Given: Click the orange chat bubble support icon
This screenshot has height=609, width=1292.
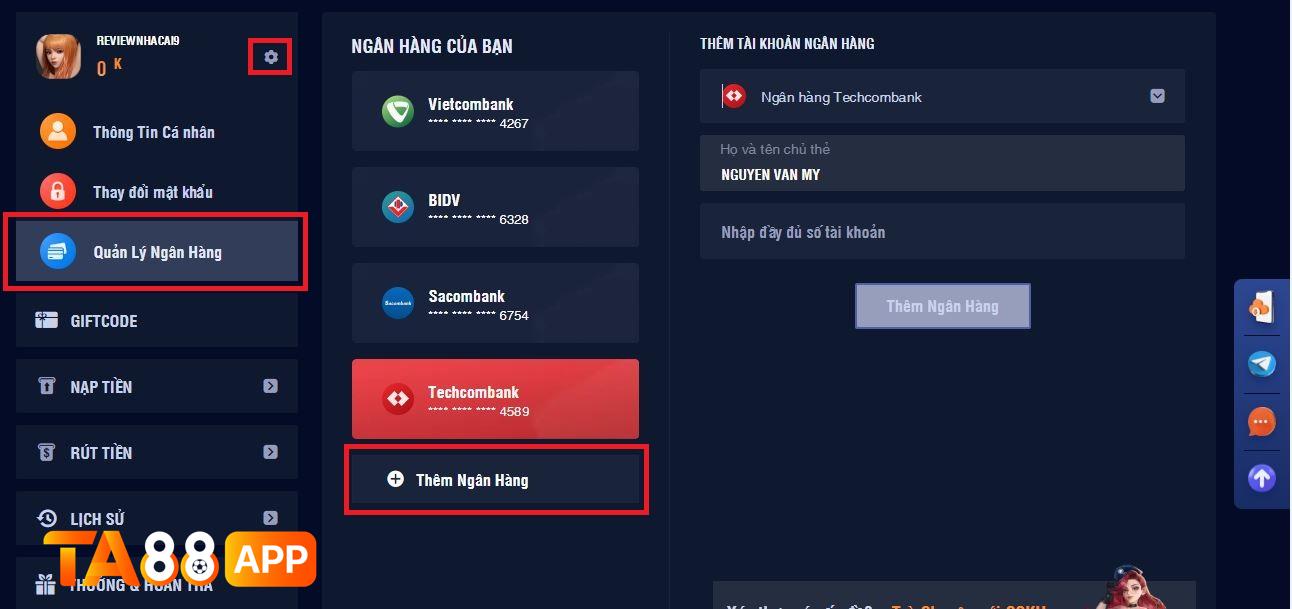Looking at the screenshot, I should pos(1261,421).
